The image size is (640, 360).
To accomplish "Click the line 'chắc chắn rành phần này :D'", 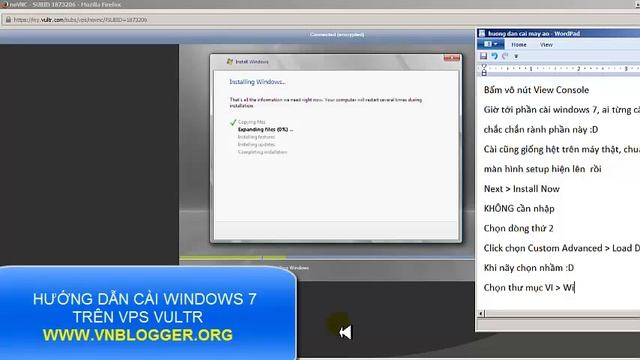I will coord(541,130).
